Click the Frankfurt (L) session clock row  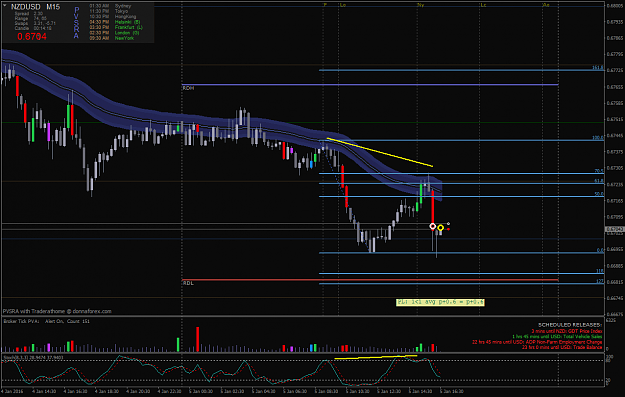pos(116,28)
